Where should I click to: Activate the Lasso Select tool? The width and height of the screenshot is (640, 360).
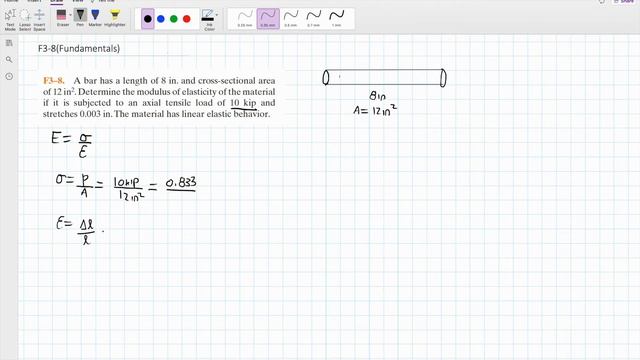(25, 20)
